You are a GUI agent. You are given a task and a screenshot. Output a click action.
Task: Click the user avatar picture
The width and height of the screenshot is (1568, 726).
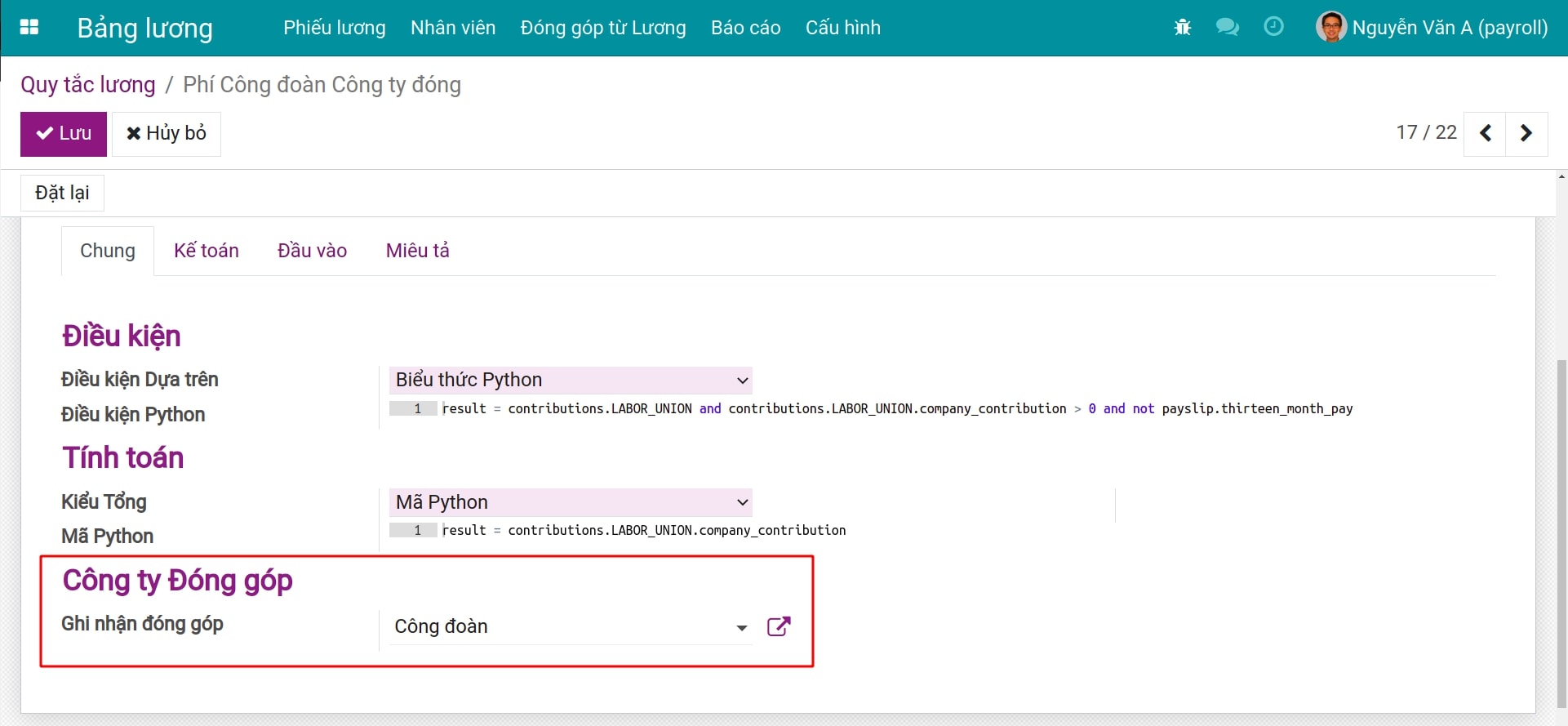coord(1330,27)
